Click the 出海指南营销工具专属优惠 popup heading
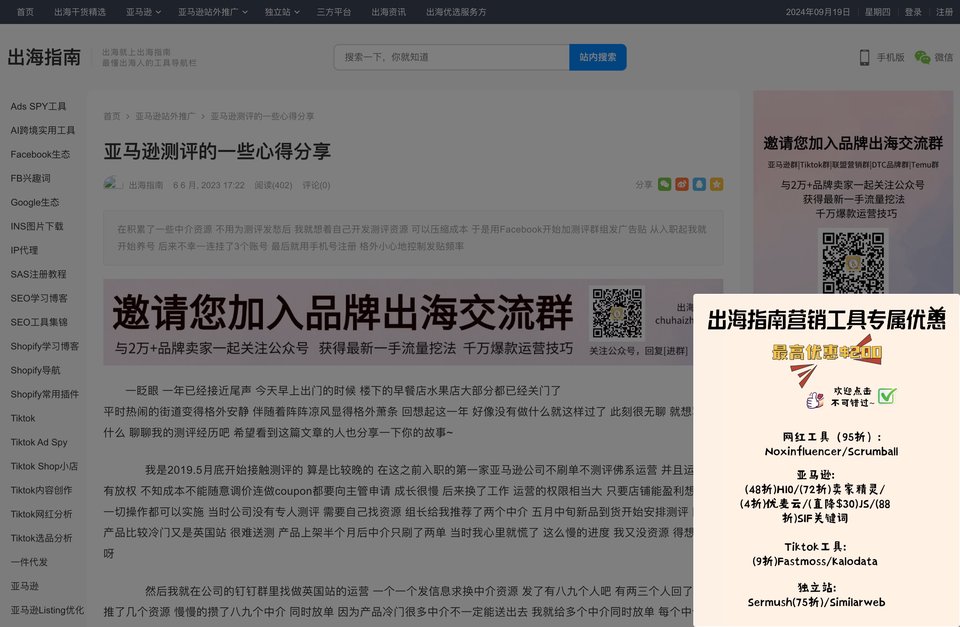This screenshot has height=627, width=960. coord(827,319)
